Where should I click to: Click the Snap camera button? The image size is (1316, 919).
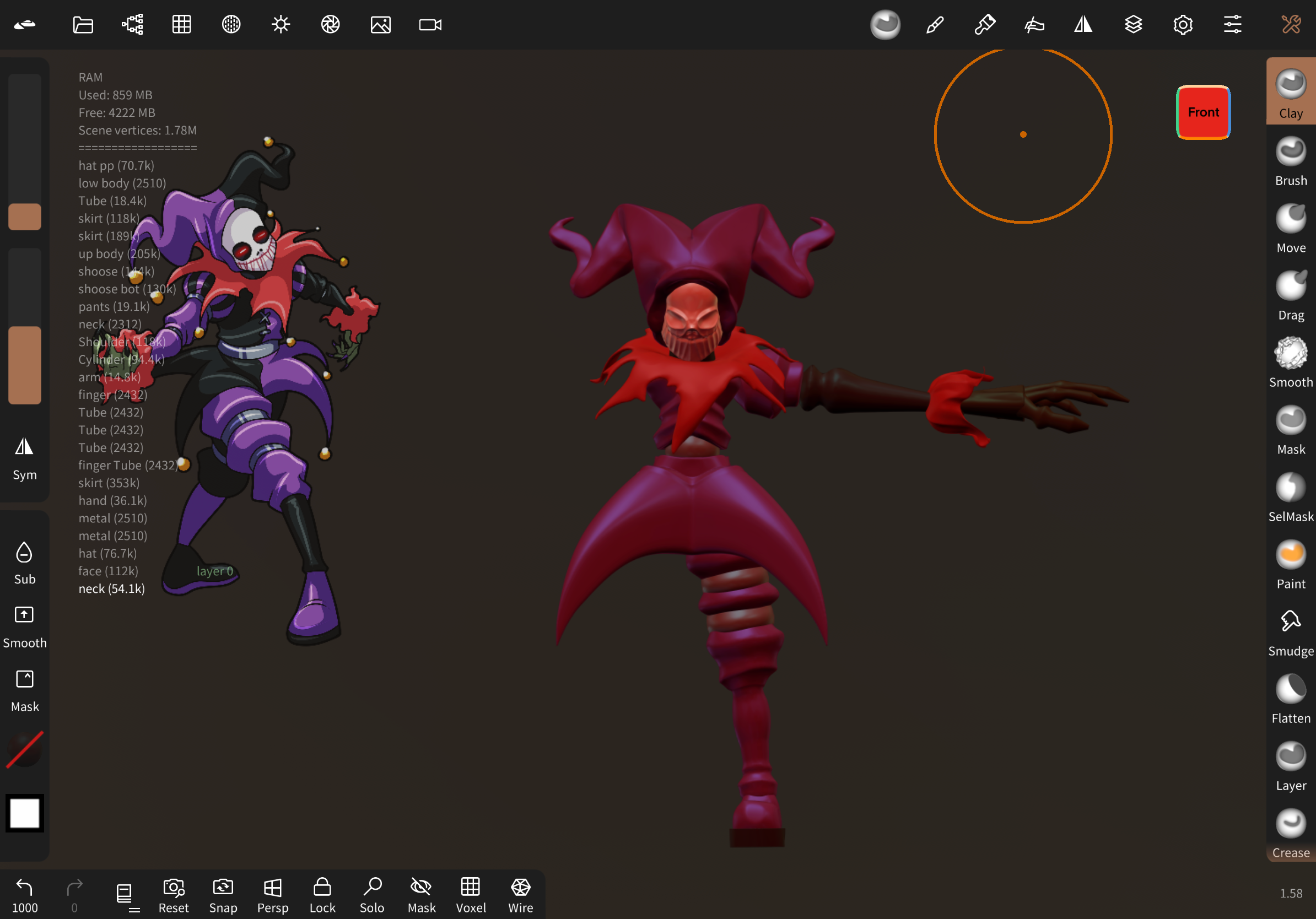[x=223, y=895]
